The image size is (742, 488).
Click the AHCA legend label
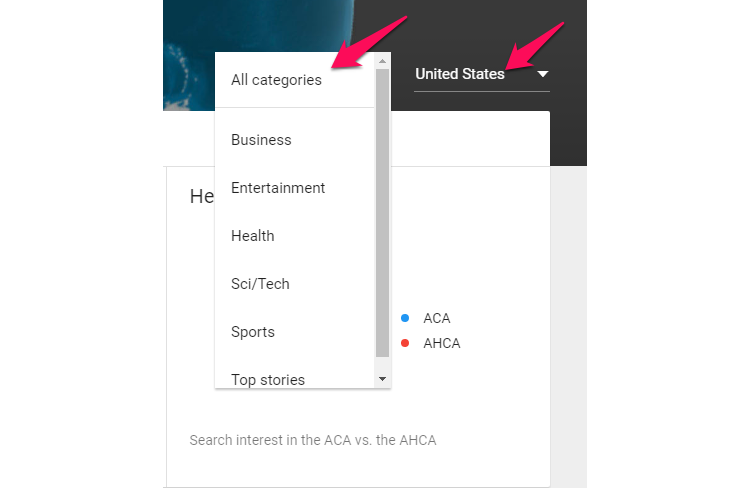click(442, 343)
